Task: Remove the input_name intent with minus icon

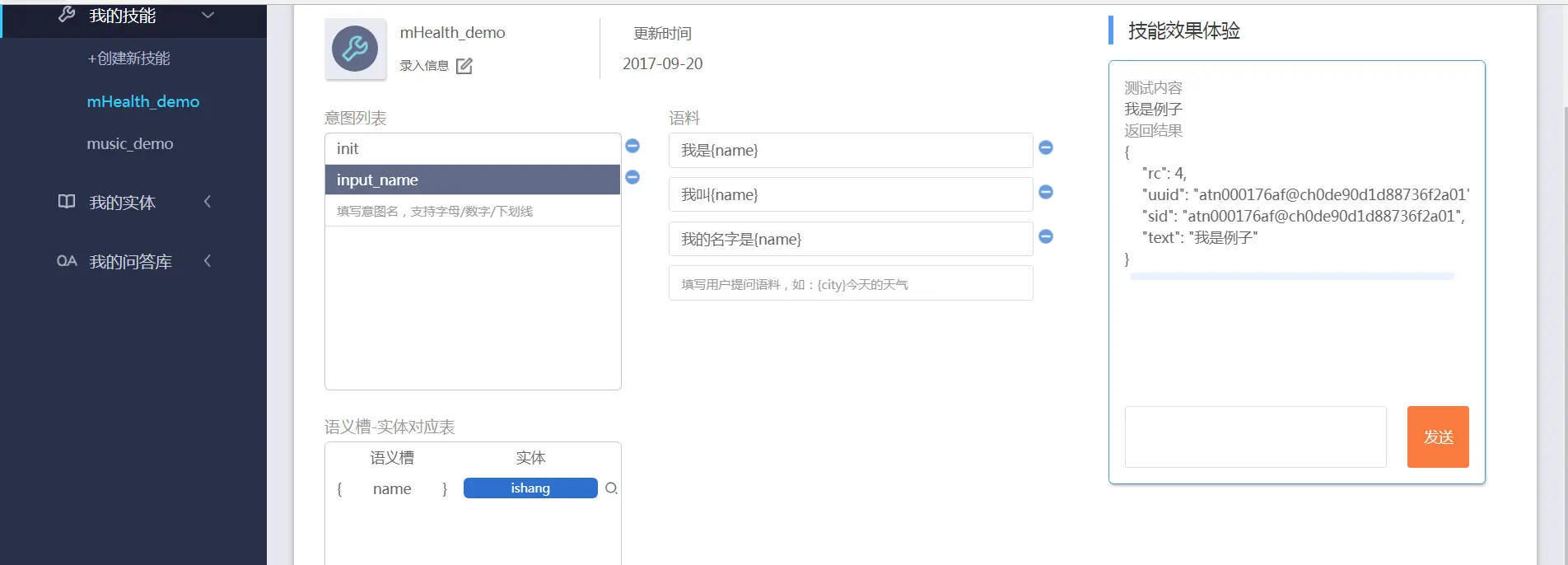Action: point(632,177)
